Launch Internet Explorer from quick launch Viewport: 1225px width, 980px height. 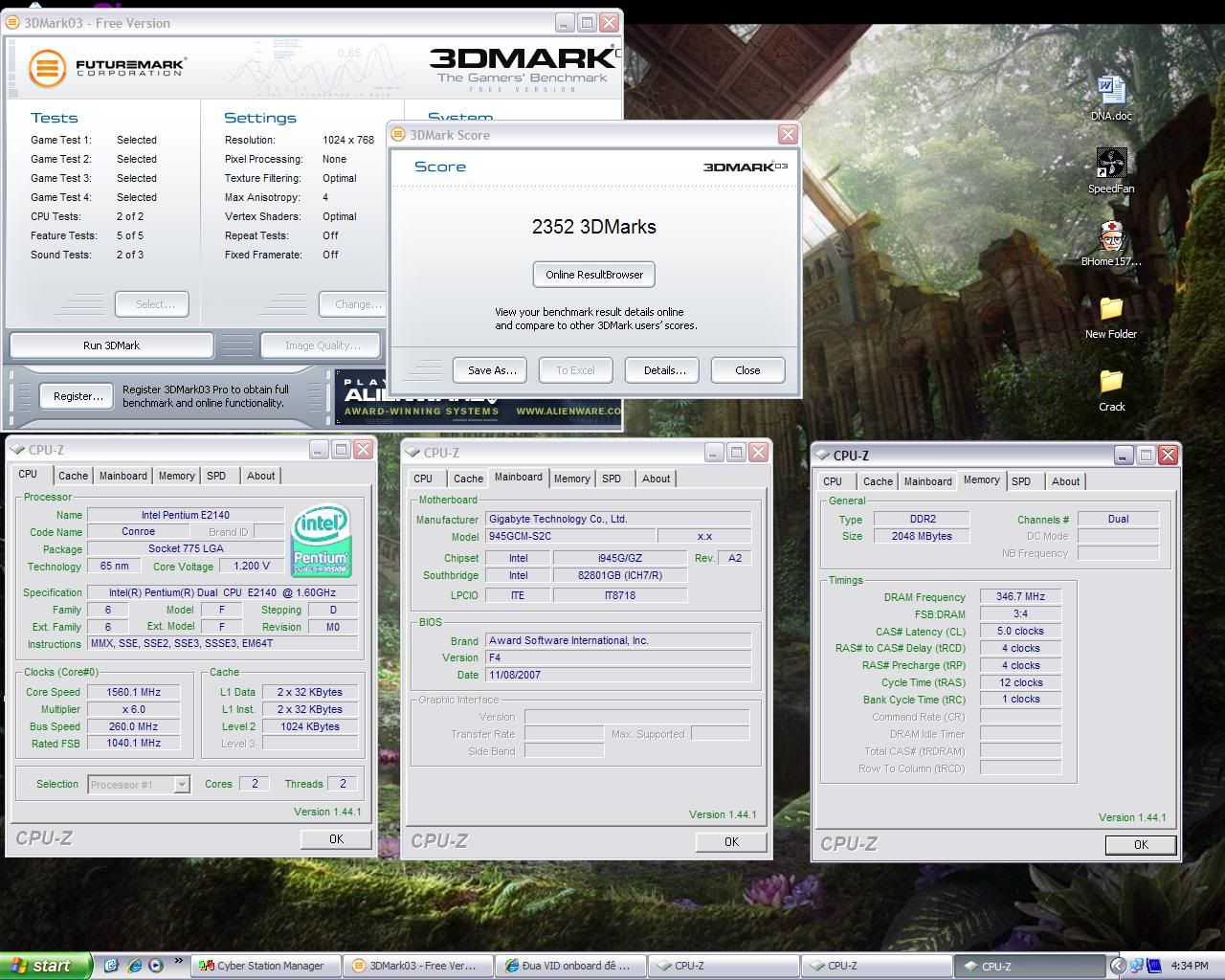(x=134, y=966)
